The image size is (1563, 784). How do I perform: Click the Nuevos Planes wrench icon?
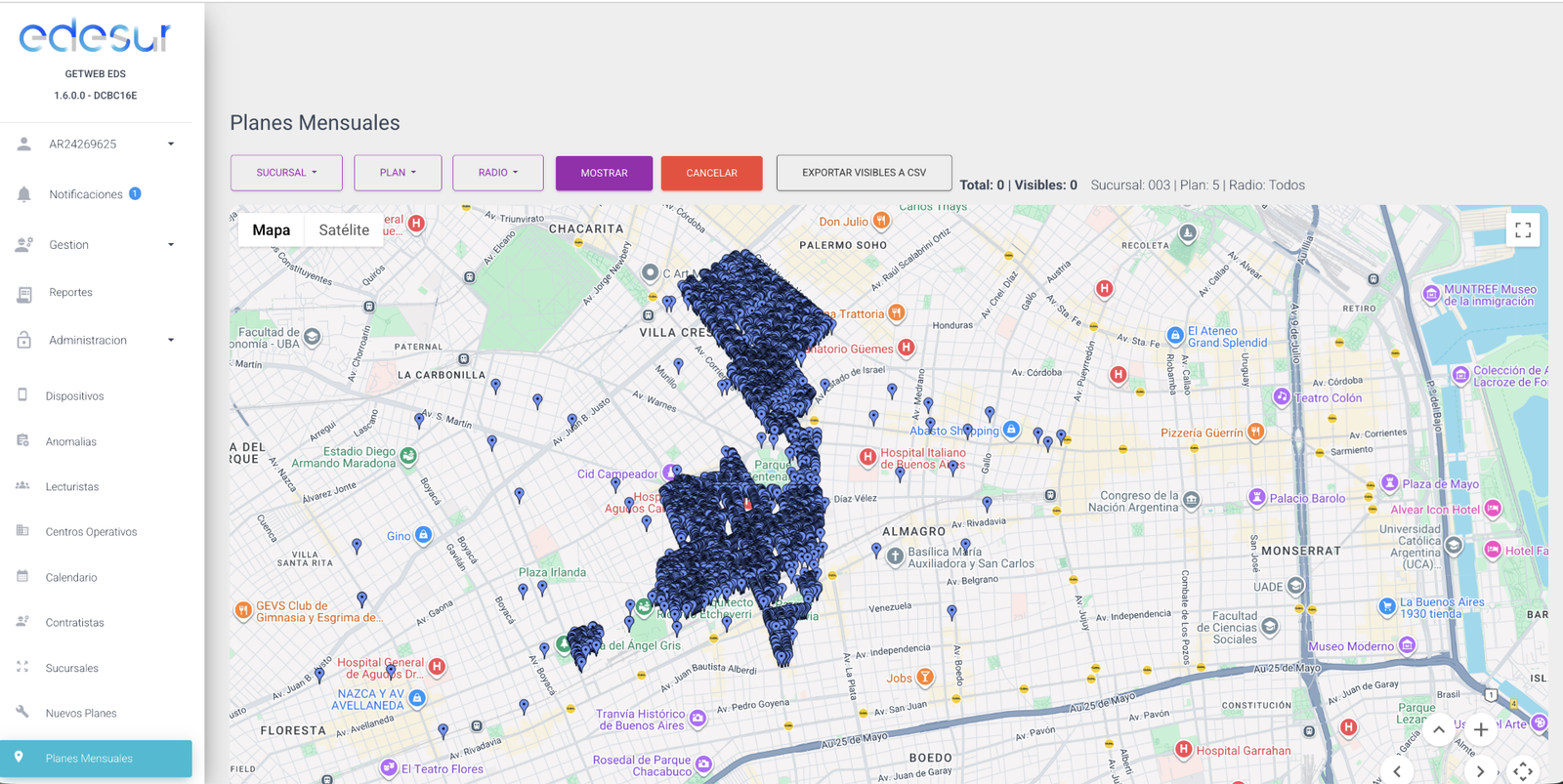[22, 712]
